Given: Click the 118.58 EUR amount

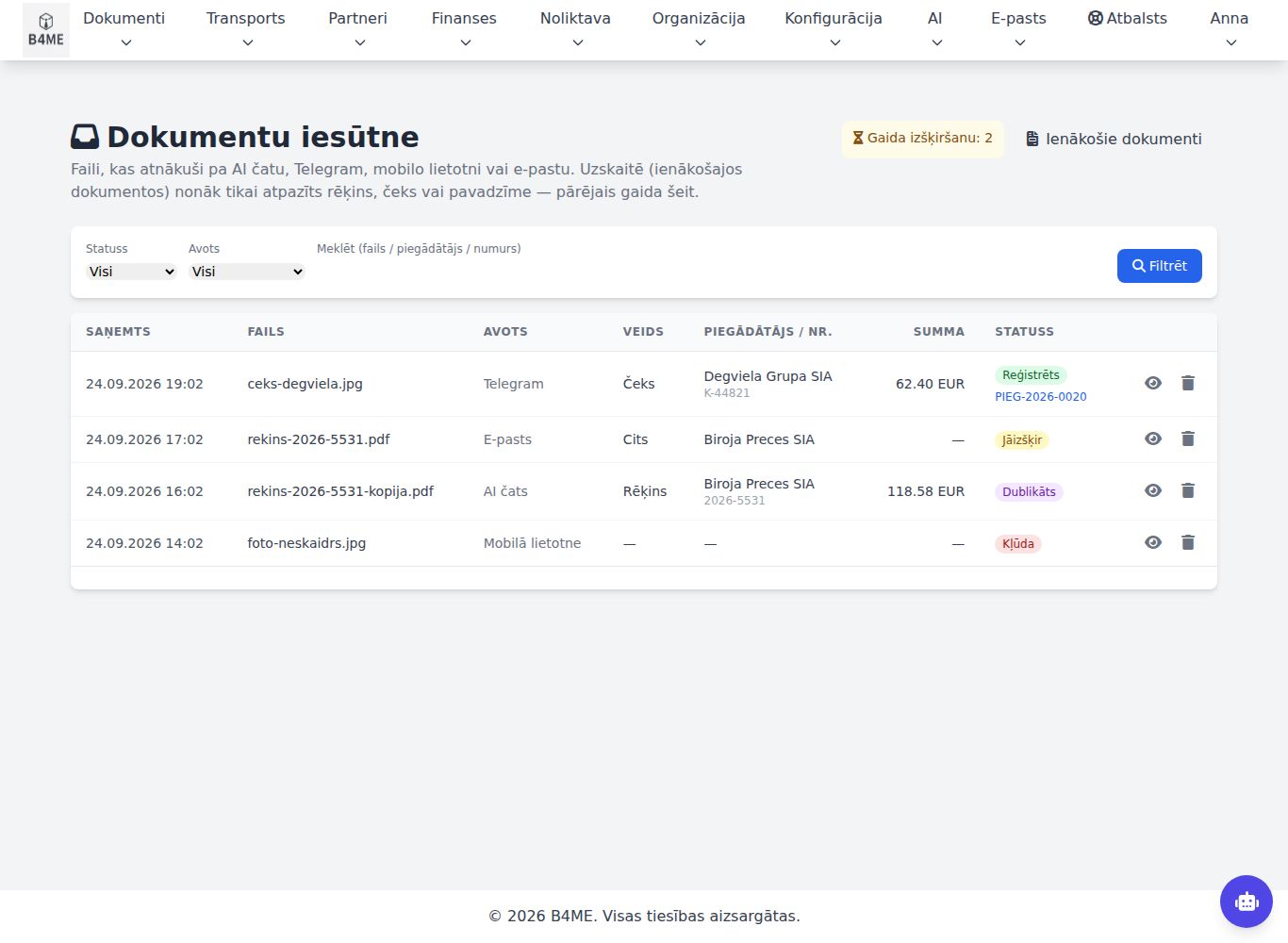Looking at the screenshot, I should tap(926, 491).
